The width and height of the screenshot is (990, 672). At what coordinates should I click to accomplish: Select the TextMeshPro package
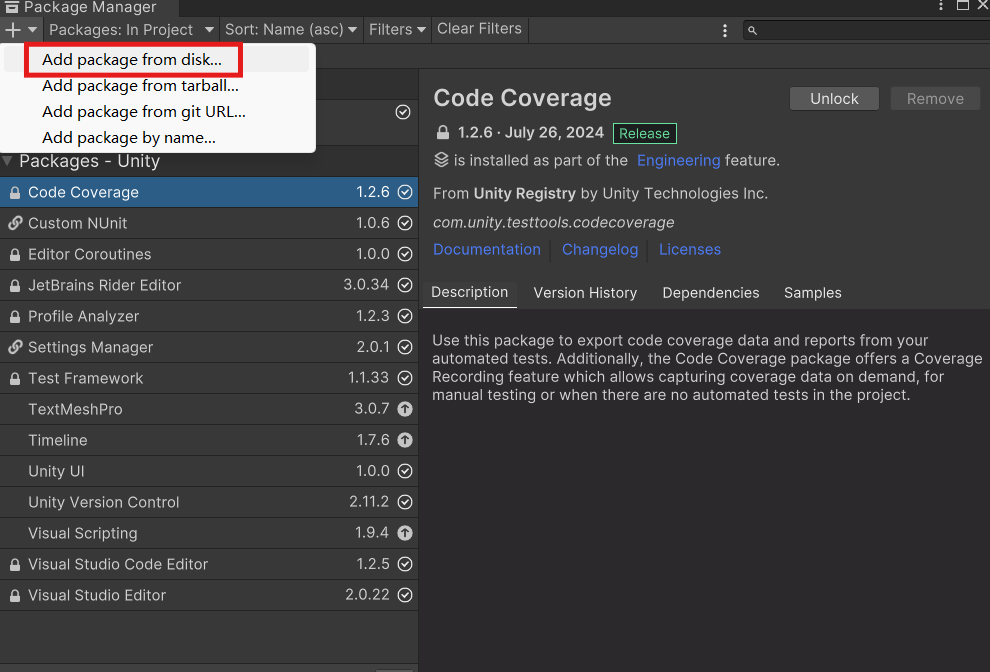tap(208, 409)
